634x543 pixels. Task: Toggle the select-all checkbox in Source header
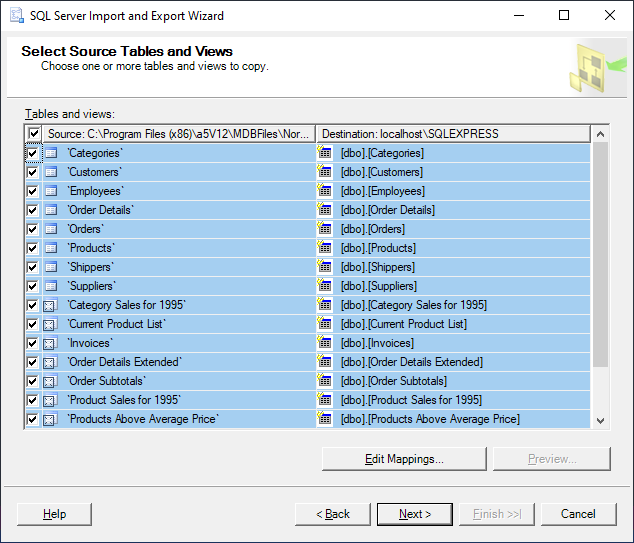click(34, 133)
